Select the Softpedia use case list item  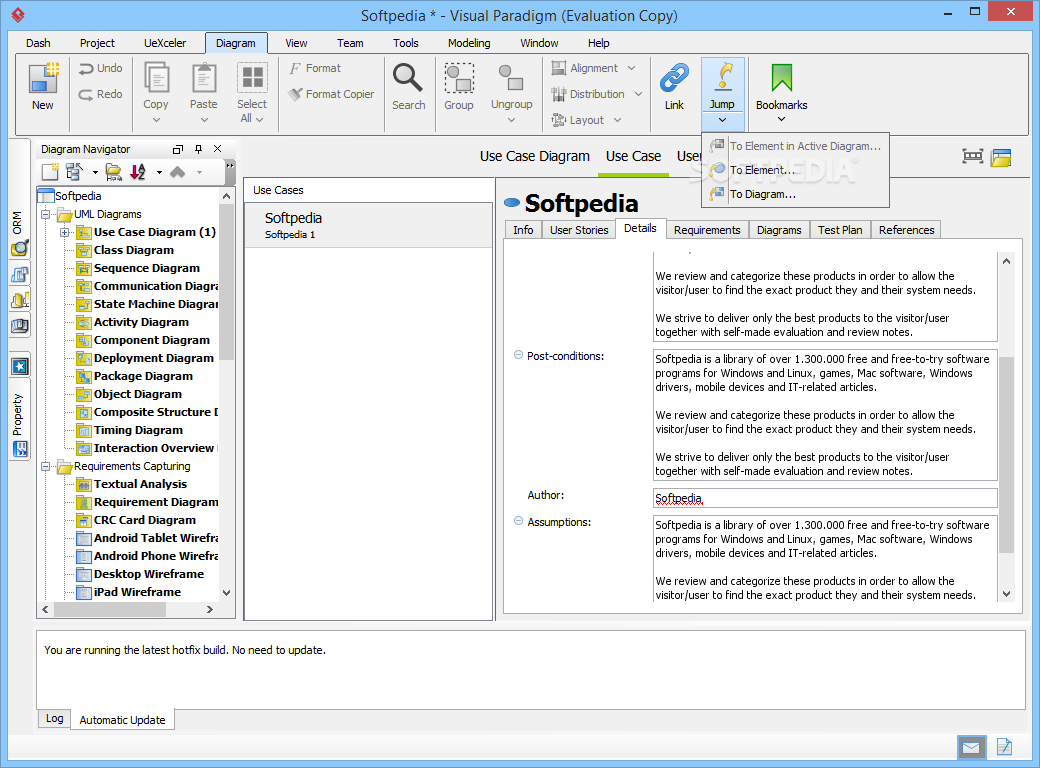(369, 225)
